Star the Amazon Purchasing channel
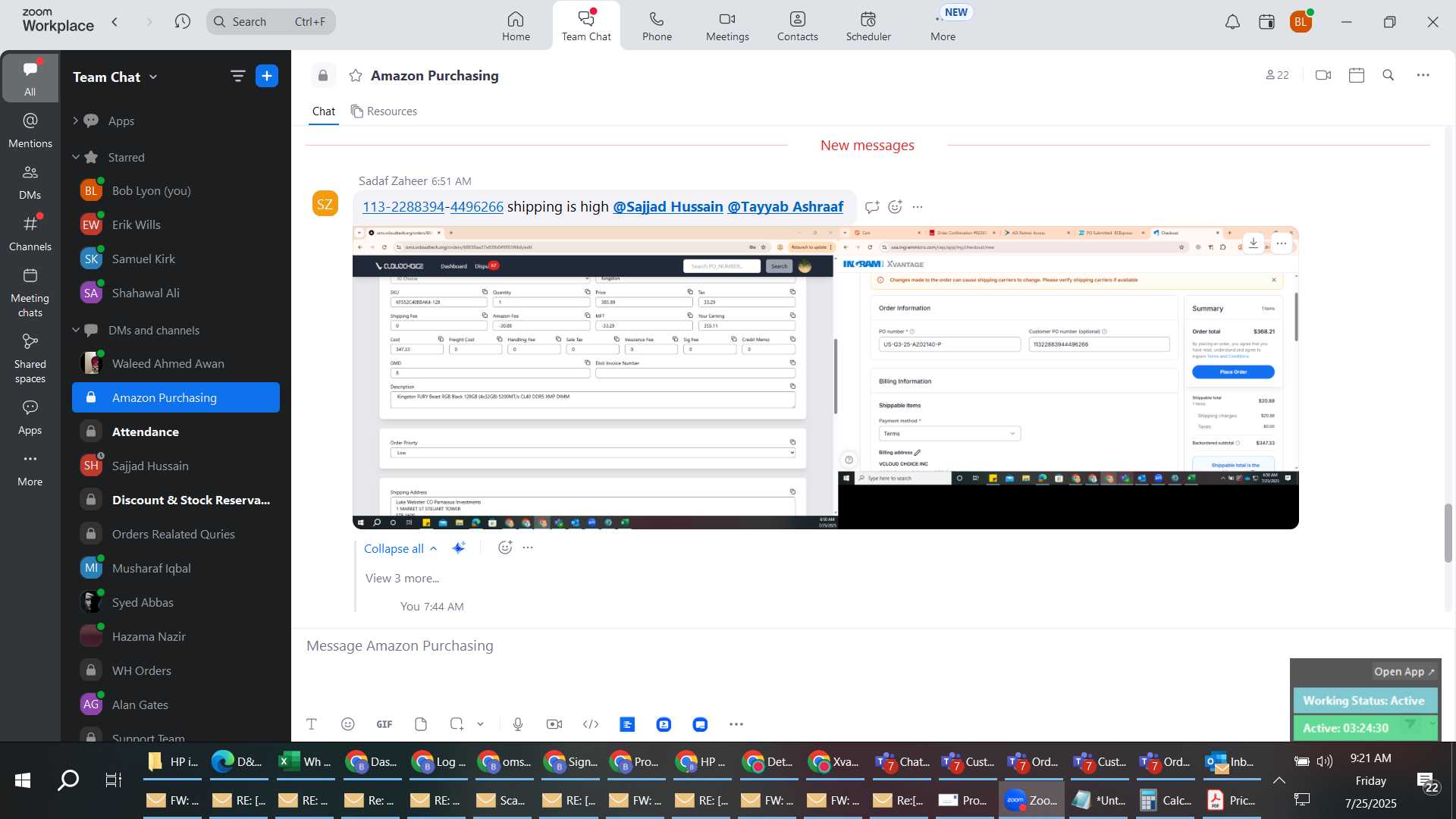The image size is (1456, 819). tap(356, 76)
